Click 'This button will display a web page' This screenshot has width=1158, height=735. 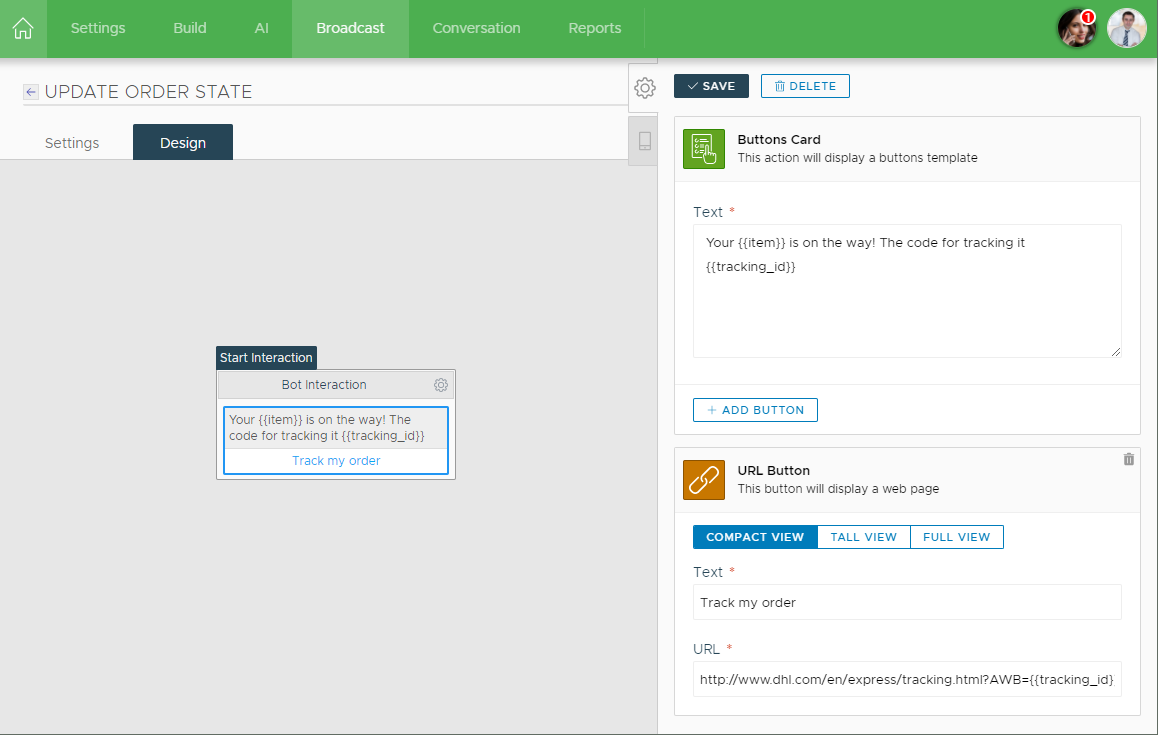(x=838, y=489)
